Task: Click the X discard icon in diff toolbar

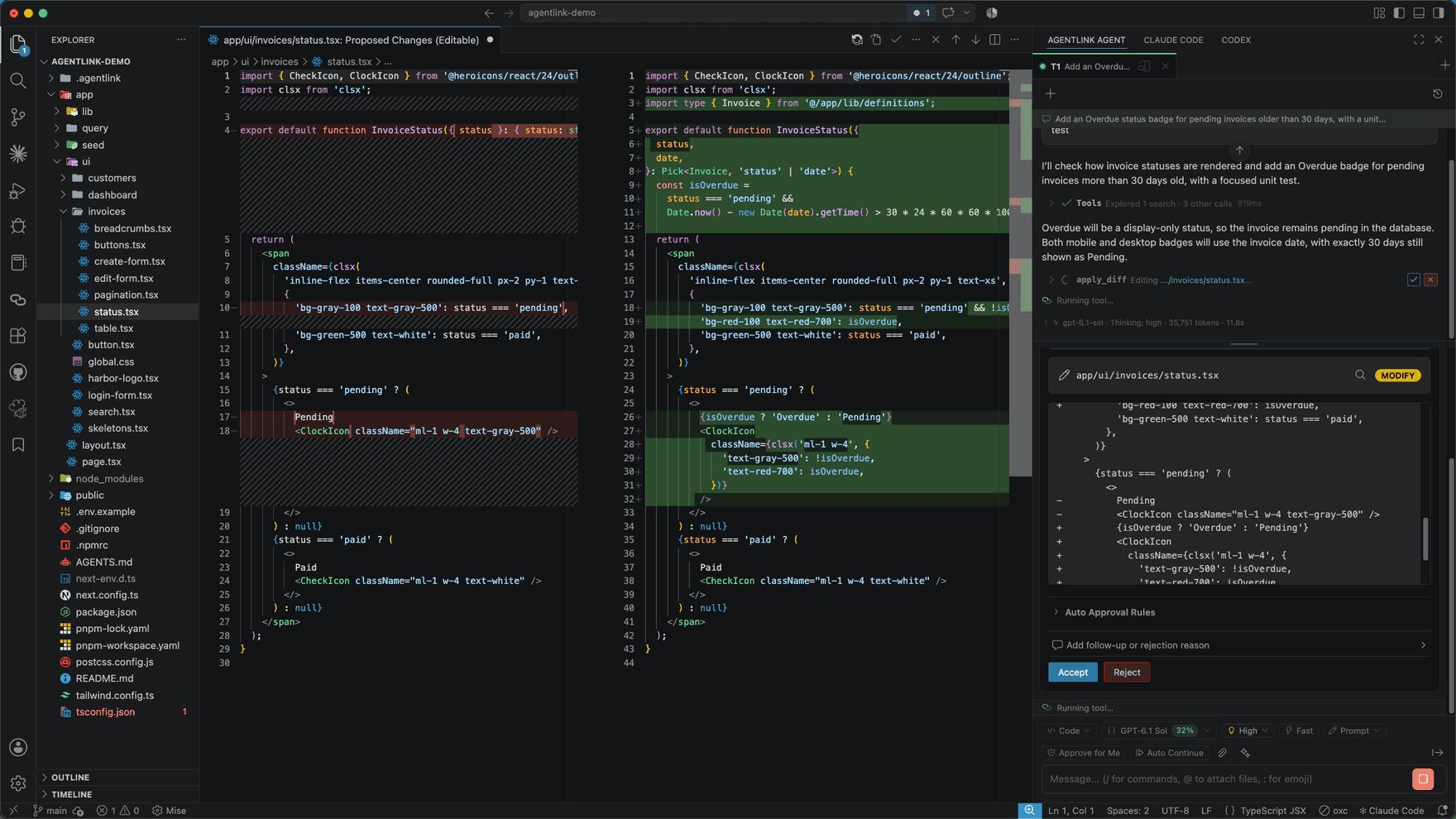Action: point(936,40)
